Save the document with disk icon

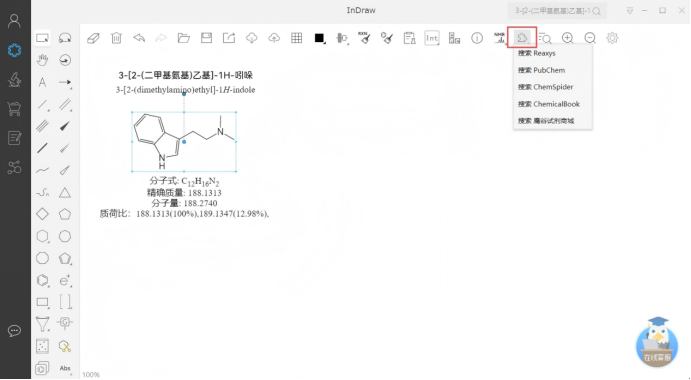point(206,38)
